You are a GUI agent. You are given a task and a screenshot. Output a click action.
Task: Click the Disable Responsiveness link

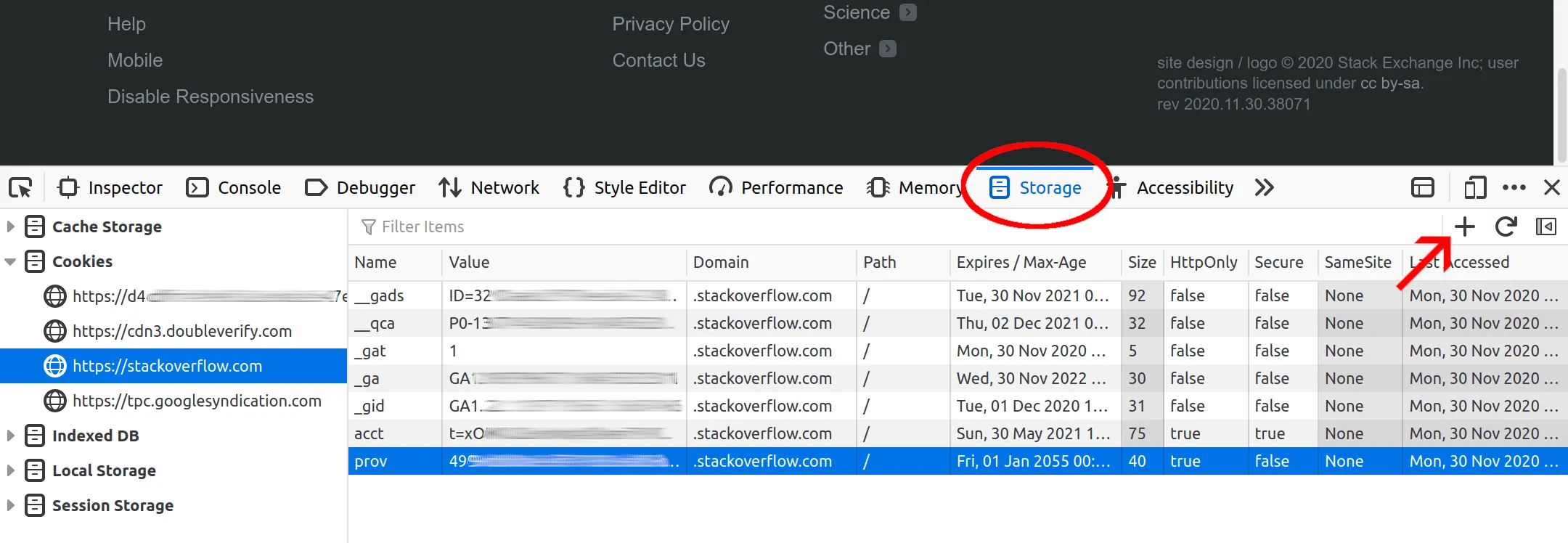[211, 97]
